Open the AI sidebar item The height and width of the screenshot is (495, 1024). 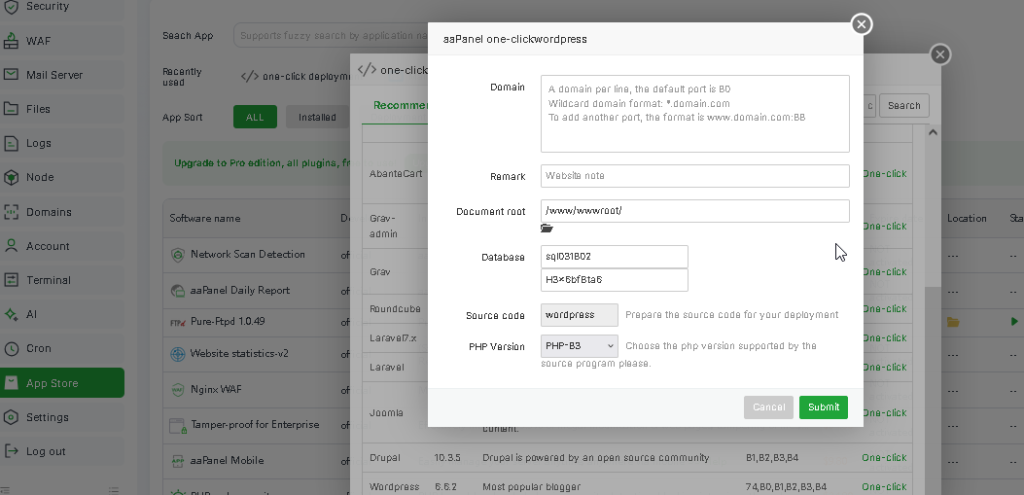tap(62, 314)
